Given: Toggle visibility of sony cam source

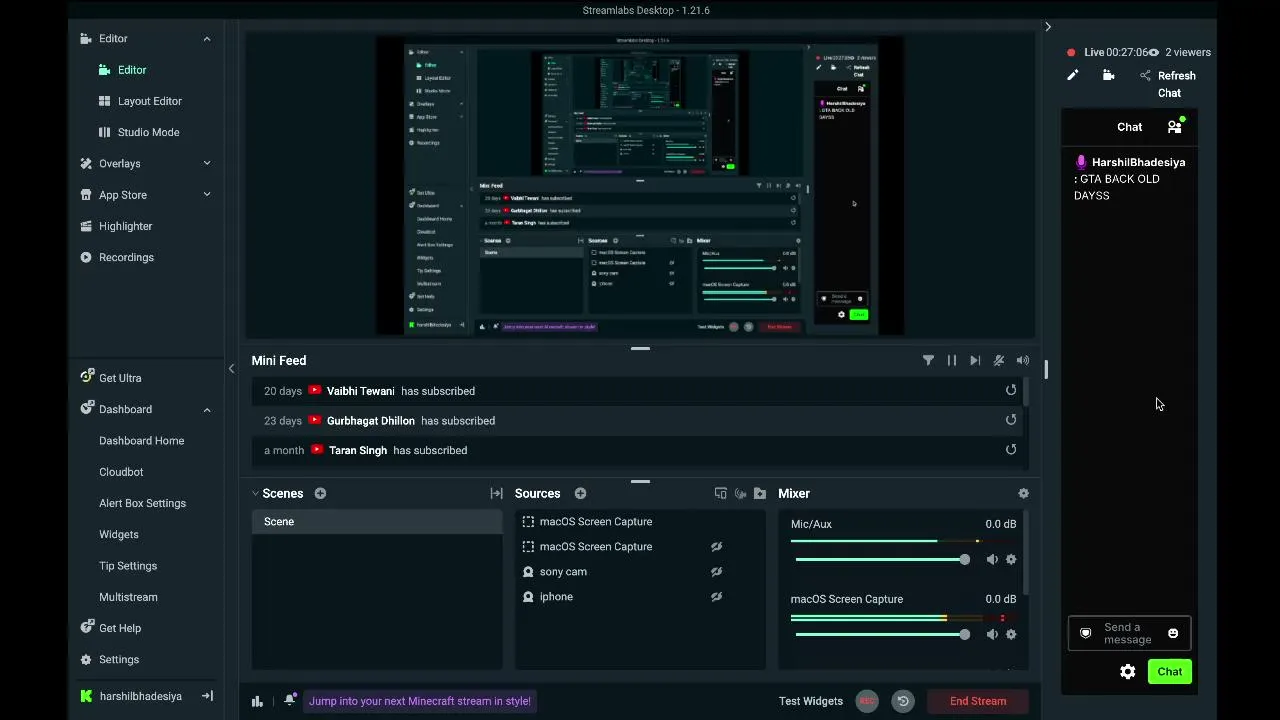Looking at the screenshot, I should (x=717, y=572).
